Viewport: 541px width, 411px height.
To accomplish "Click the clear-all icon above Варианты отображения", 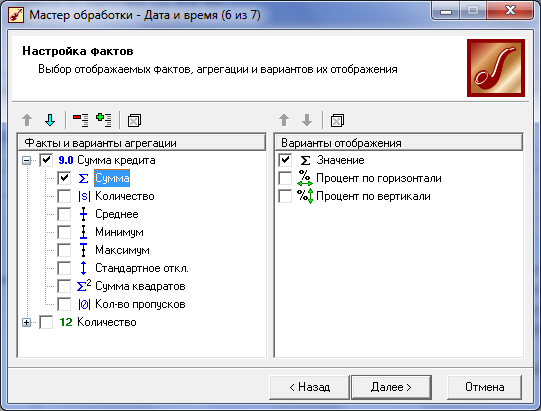I will click(337, 121).
